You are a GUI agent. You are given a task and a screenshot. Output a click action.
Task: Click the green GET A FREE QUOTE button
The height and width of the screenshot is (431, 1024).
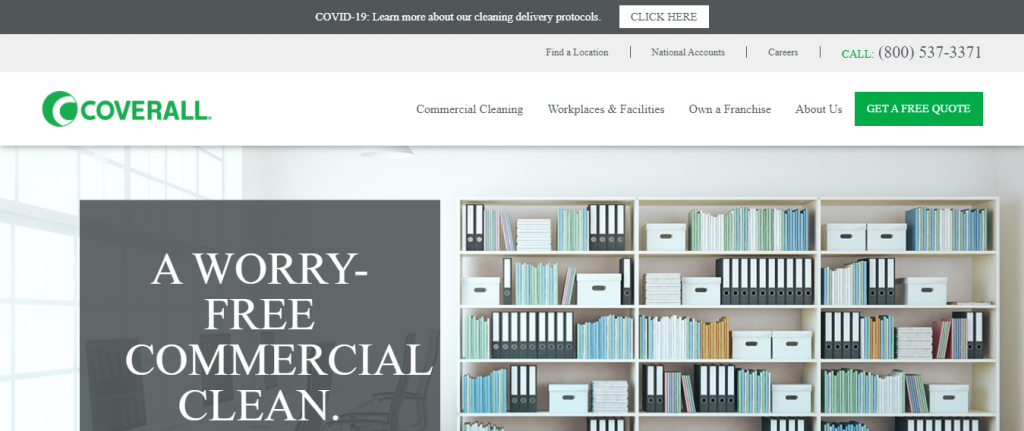click(x=918, y=109)
